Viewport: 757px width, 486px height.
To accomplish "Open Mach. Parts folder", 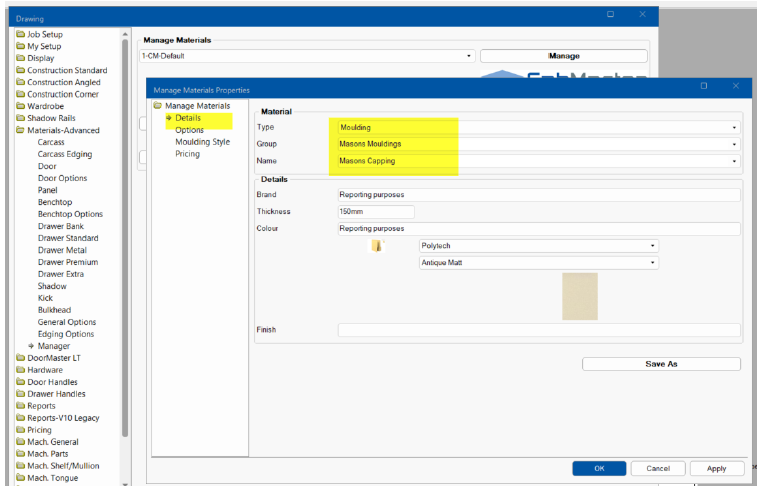I will [42, 454].
